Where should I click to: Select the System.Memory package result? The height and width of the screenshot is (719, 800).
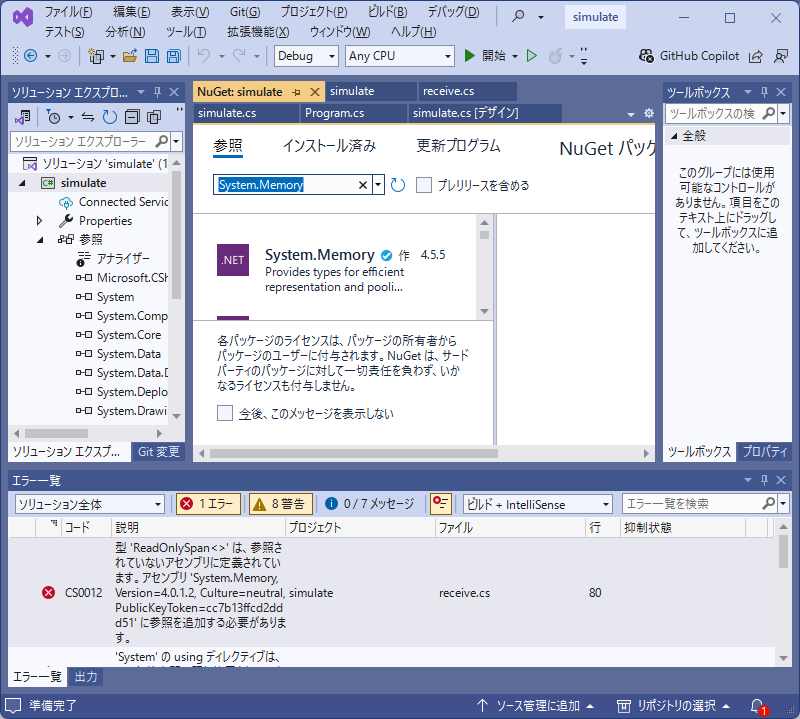pyautogui.click(x=335, y=269)
